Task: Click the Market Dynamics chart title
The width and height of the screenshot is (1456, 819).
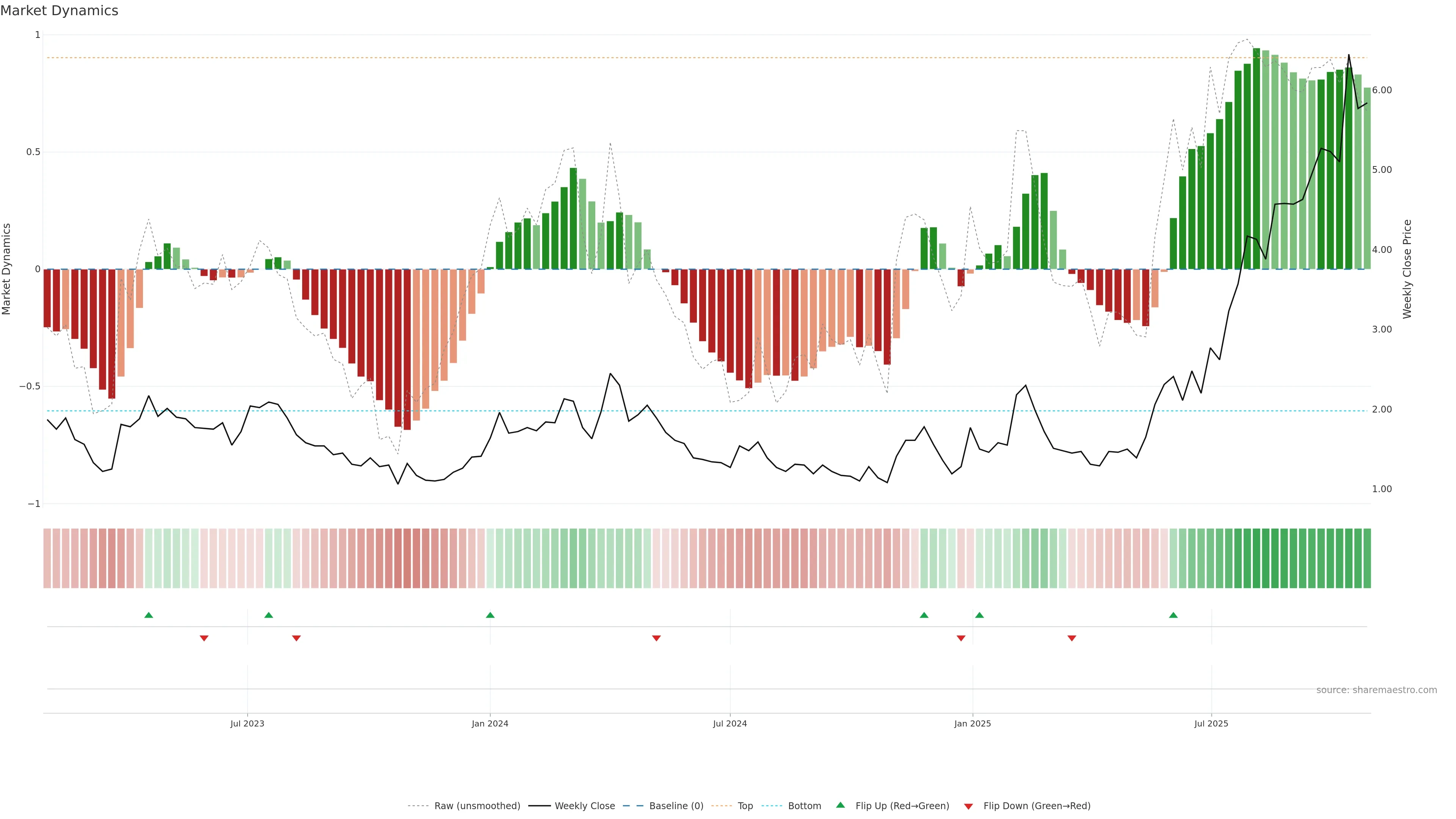Action: pyautogui.click(x=60, y=11)
